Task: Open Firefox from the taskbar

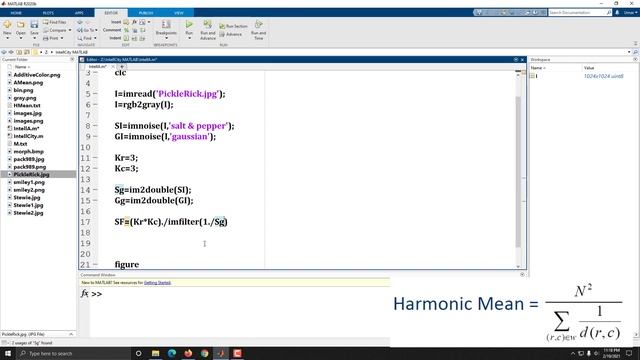Action: coord(188,353)
